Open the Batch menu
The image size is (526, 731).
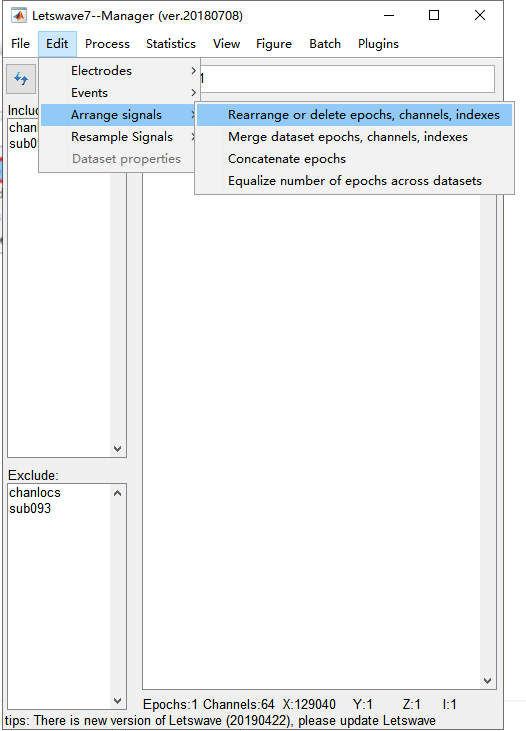point(325,44)
